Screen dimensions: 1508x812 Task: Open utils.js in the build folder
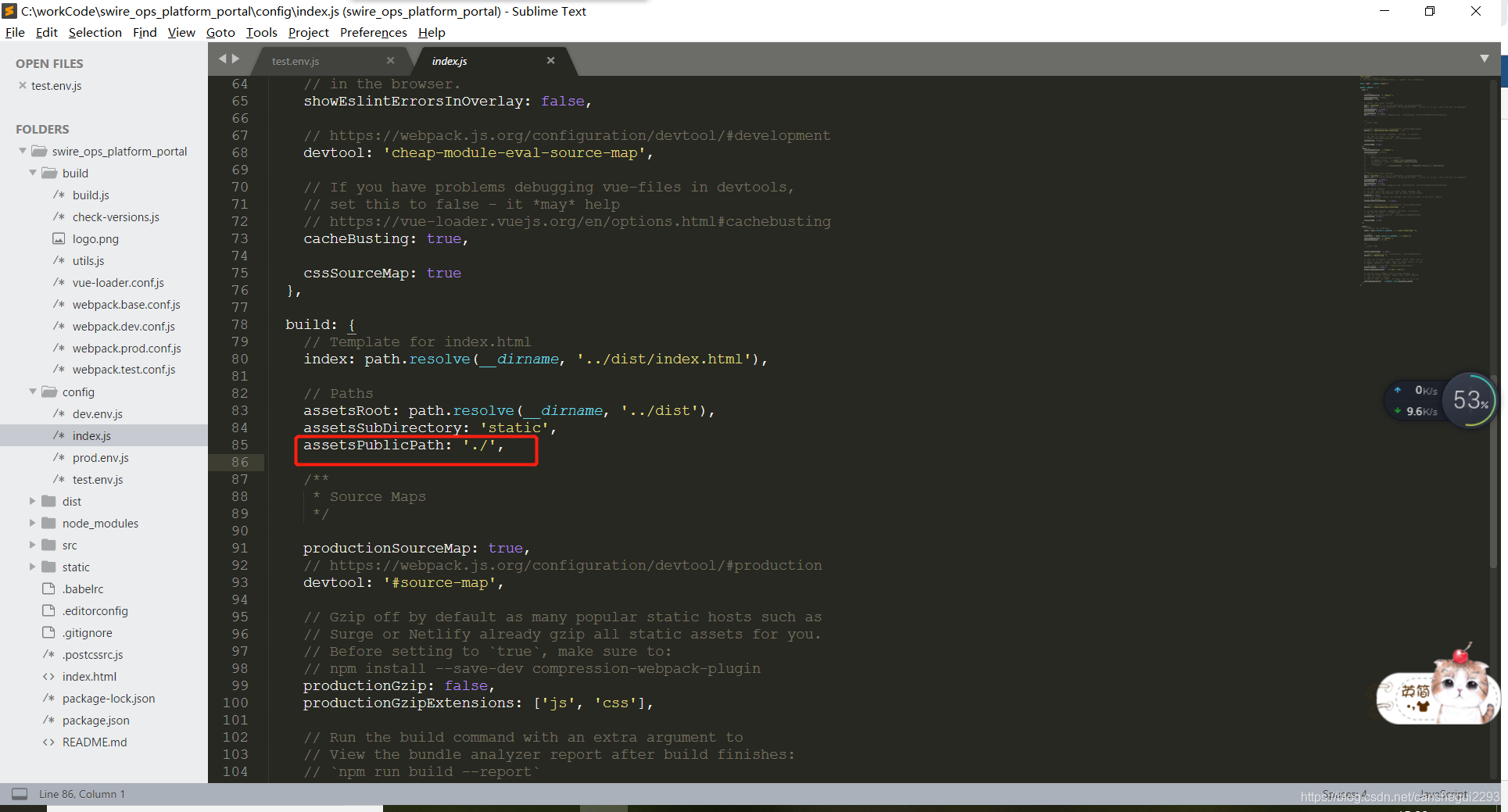click(x=88, y=260)
